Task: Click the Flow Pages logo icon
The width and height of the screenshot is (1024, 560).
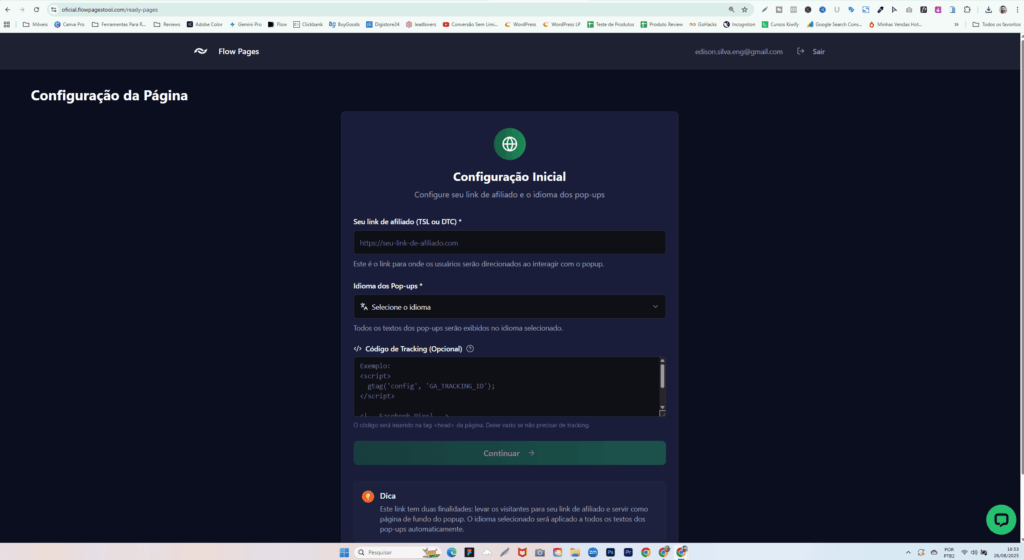Action: coord(200,52)
